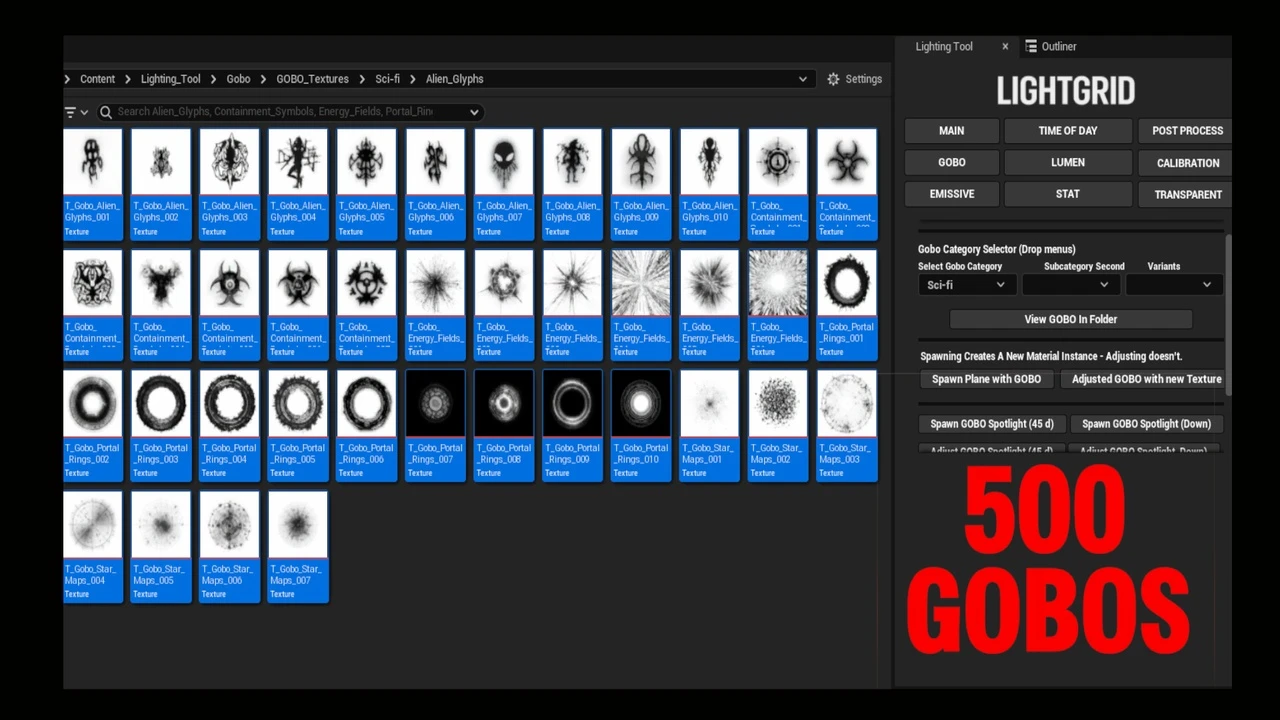Image resolution: width=1280 pixels, height=720 pixels.
Task: Switch to the TIME OF DAY section
Action: pyautogui.click(x=1067, y=131)
